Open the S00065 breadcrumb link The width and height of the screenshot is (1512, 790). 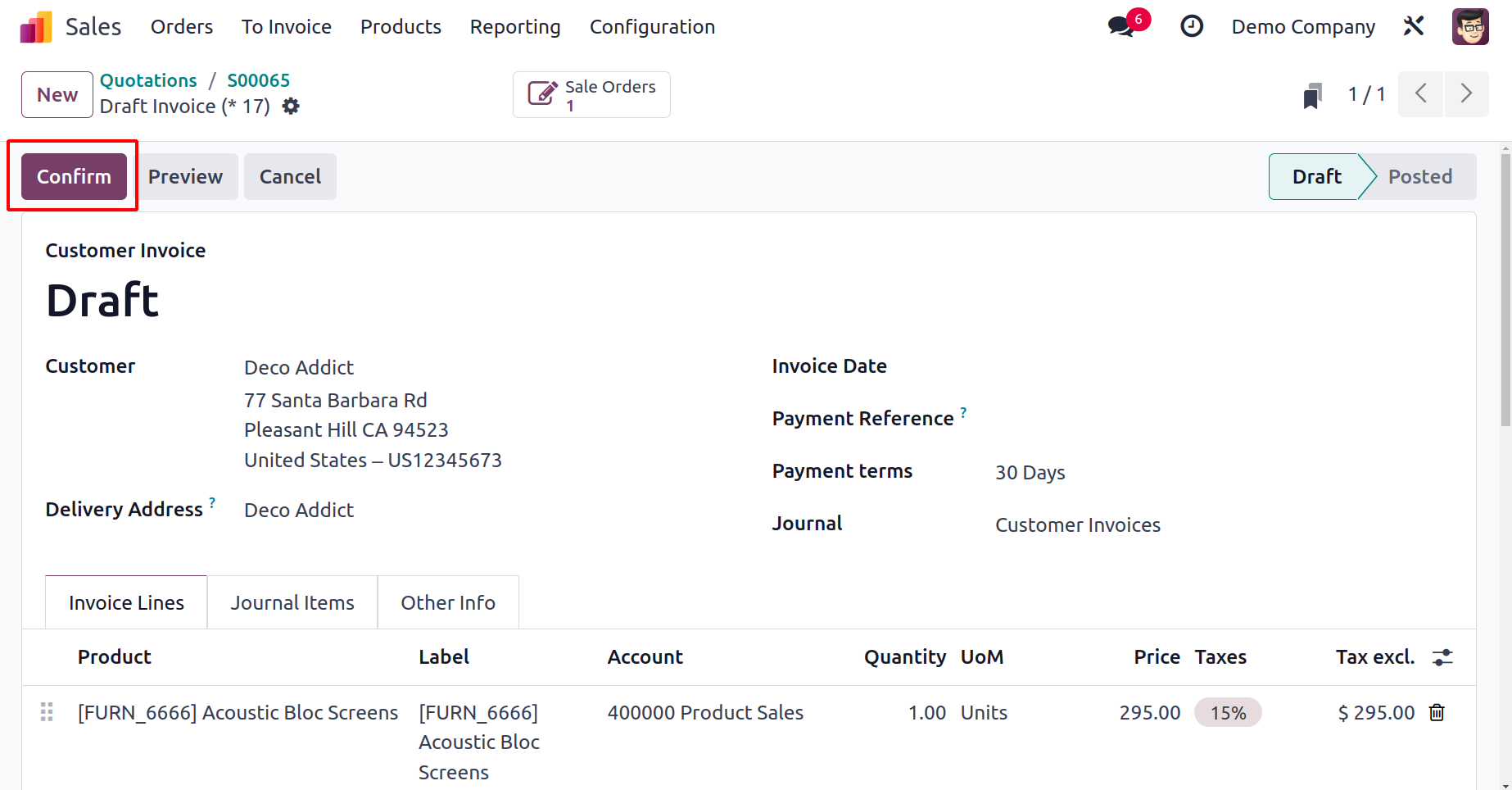[x=259, y=80]
